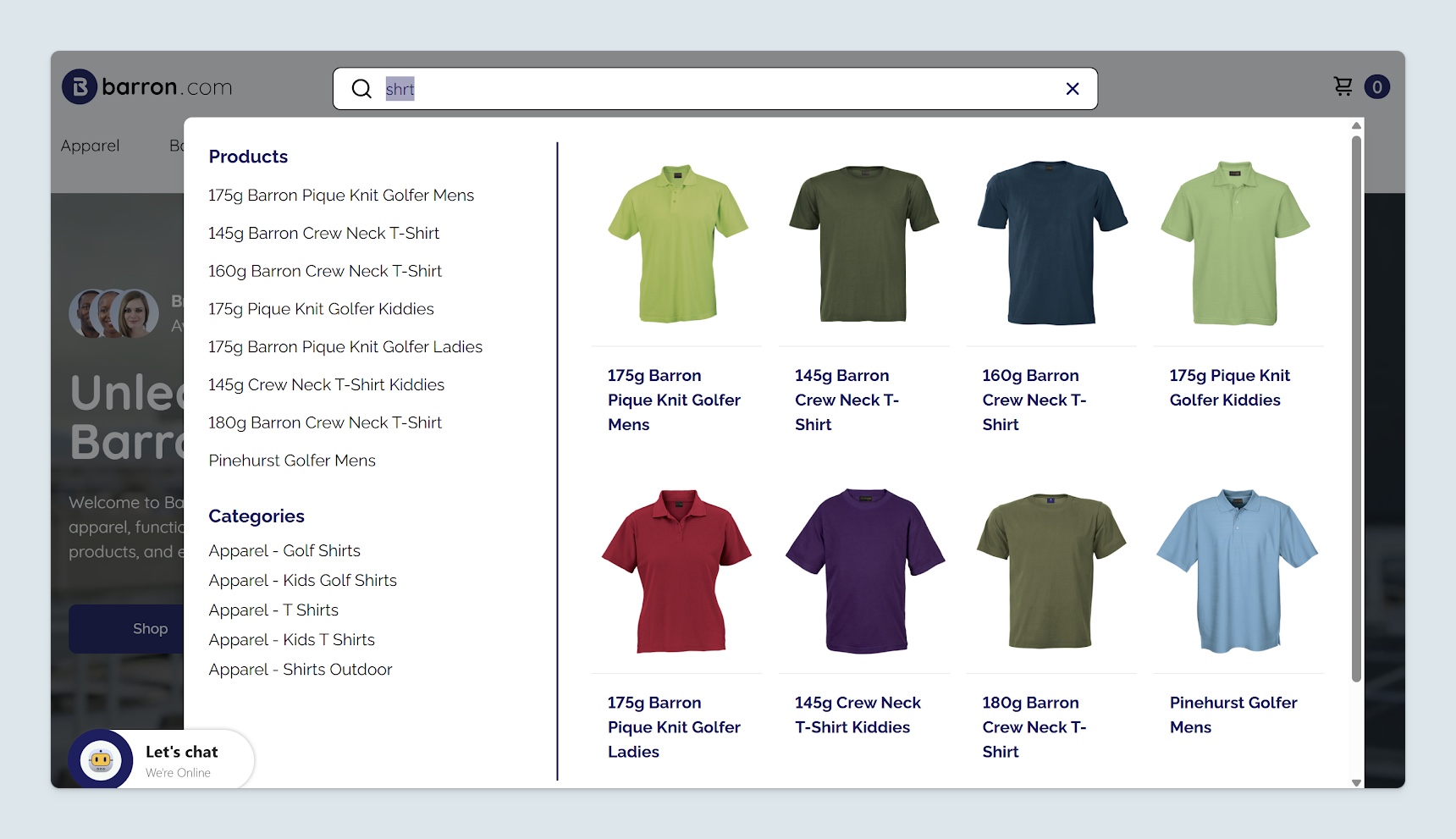This screenshot has width=1456, height=839.
Task: Open product title Pinehurst Golfer Mens
Action: tap(1233, 715)
